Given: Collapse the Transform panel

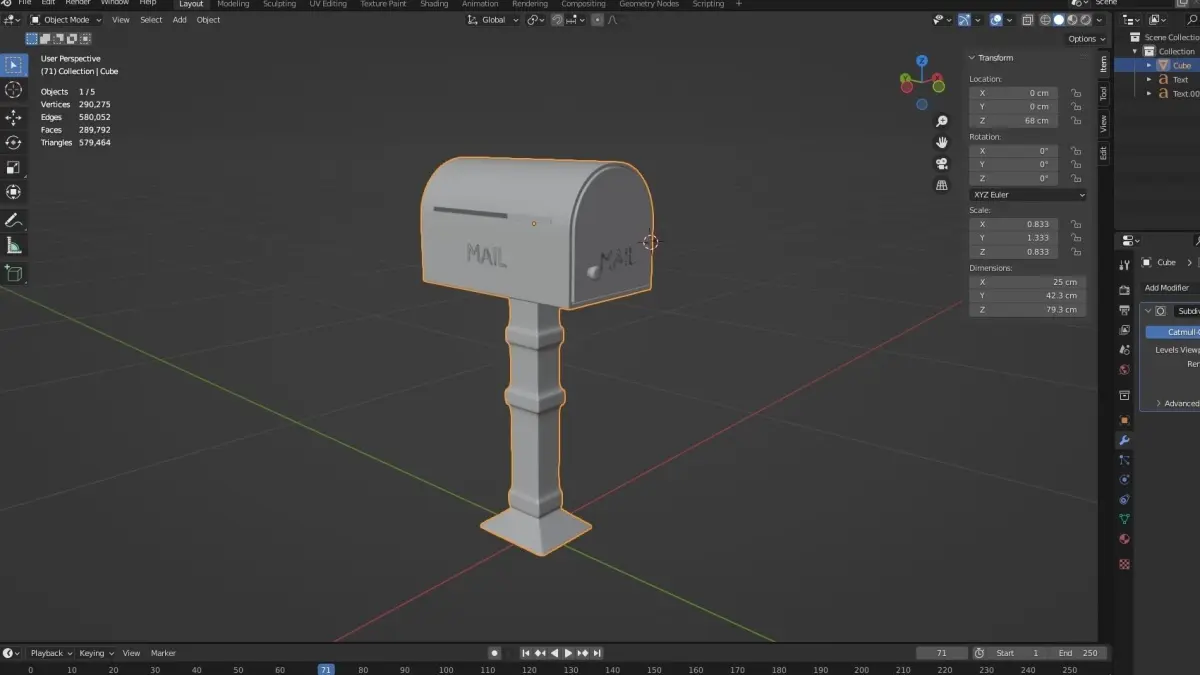Looking at the screenshot, I should point(972,58).
